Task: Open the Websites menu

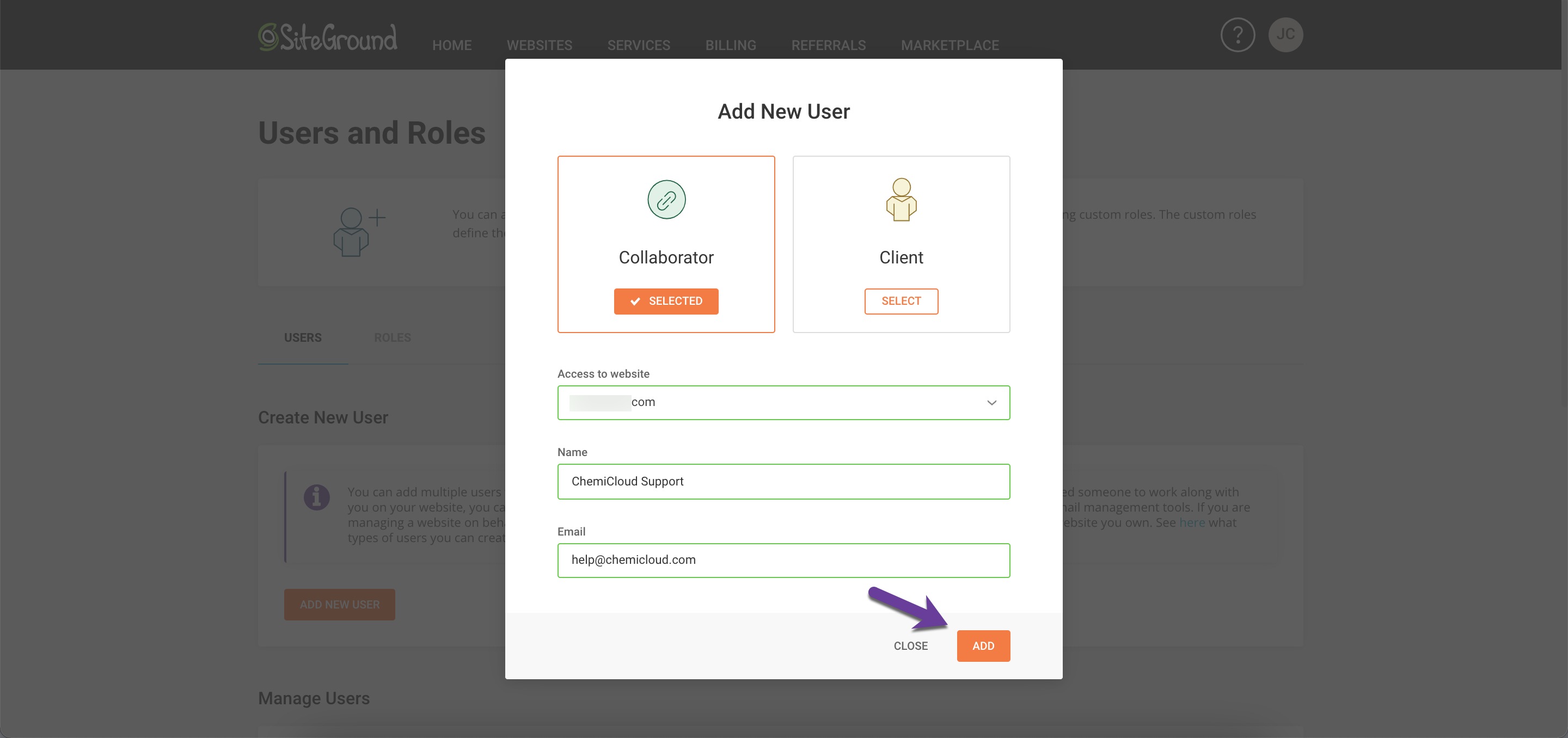Action: (x=538, y=45)
